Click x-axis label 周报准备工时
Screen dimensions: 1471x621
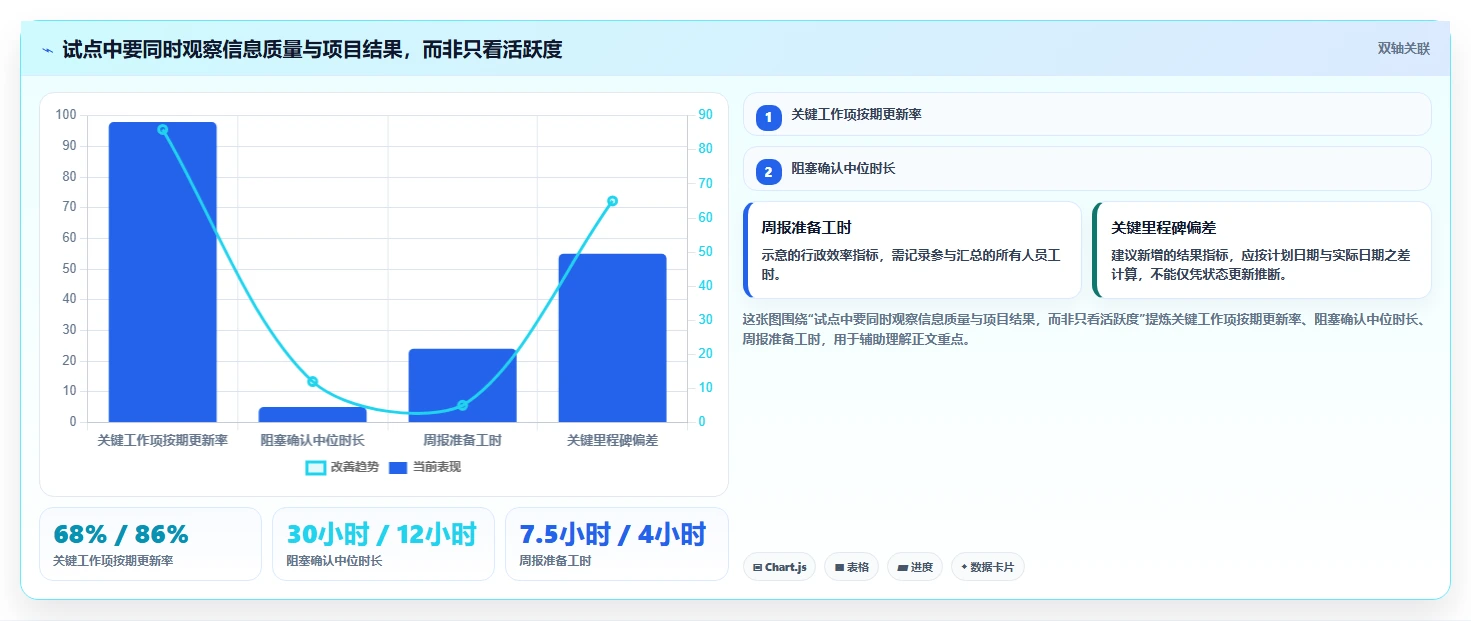(463, 440)
